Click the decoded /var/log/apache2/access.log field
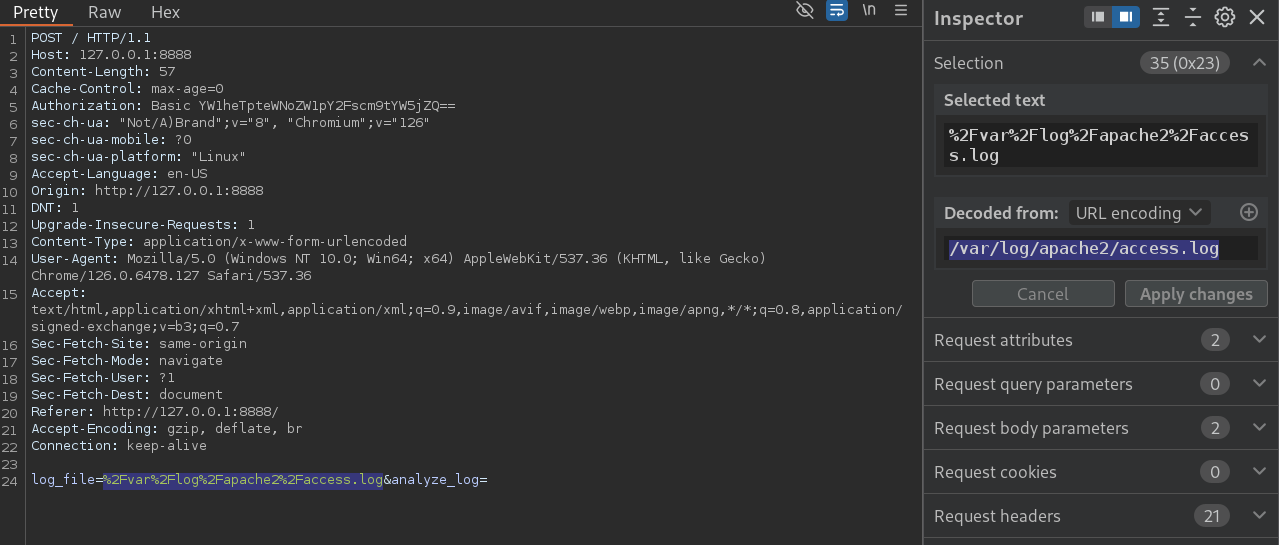This screenshot has width=1279, height=545. (1102, 248)
